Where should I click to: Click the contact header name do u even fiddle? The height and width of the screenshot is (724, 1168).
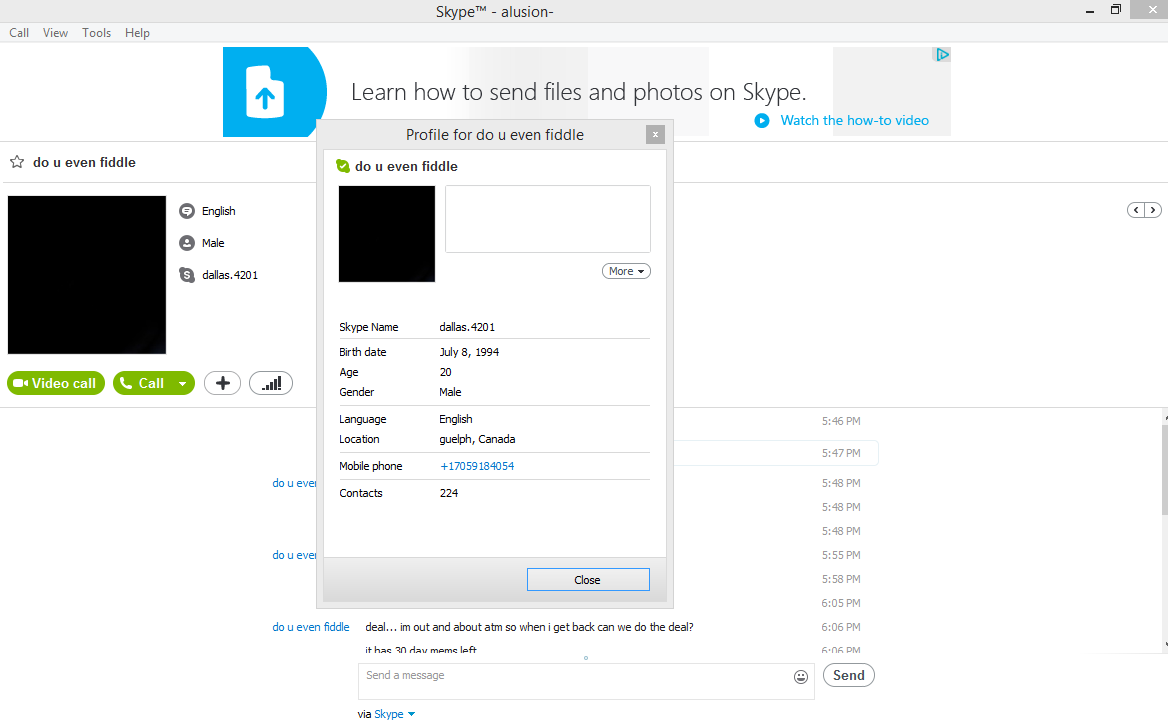pos(84,162)
